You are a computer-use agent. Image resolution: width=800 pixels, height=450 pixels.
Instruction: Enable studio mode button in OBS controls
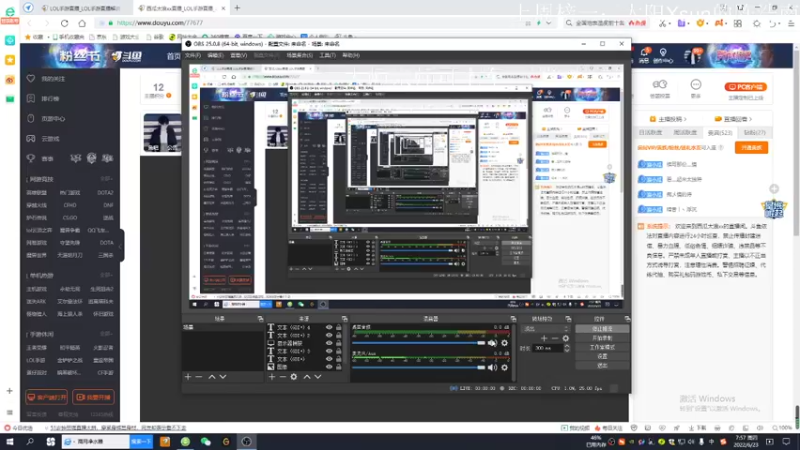coord(602,347)
